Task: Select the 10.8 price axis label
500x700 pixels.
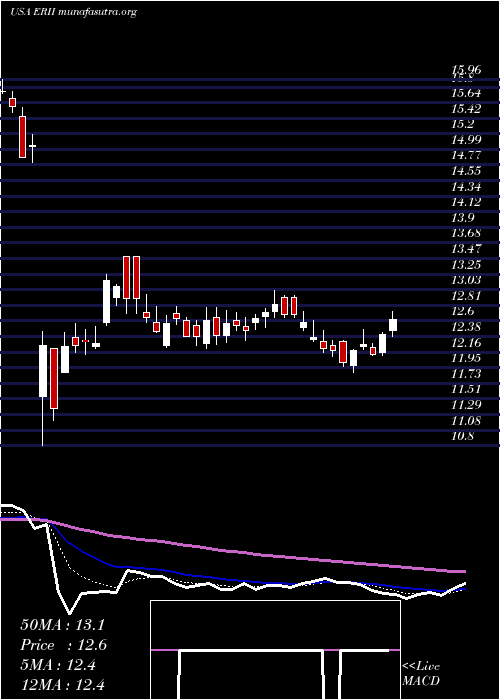Action: 464,436
